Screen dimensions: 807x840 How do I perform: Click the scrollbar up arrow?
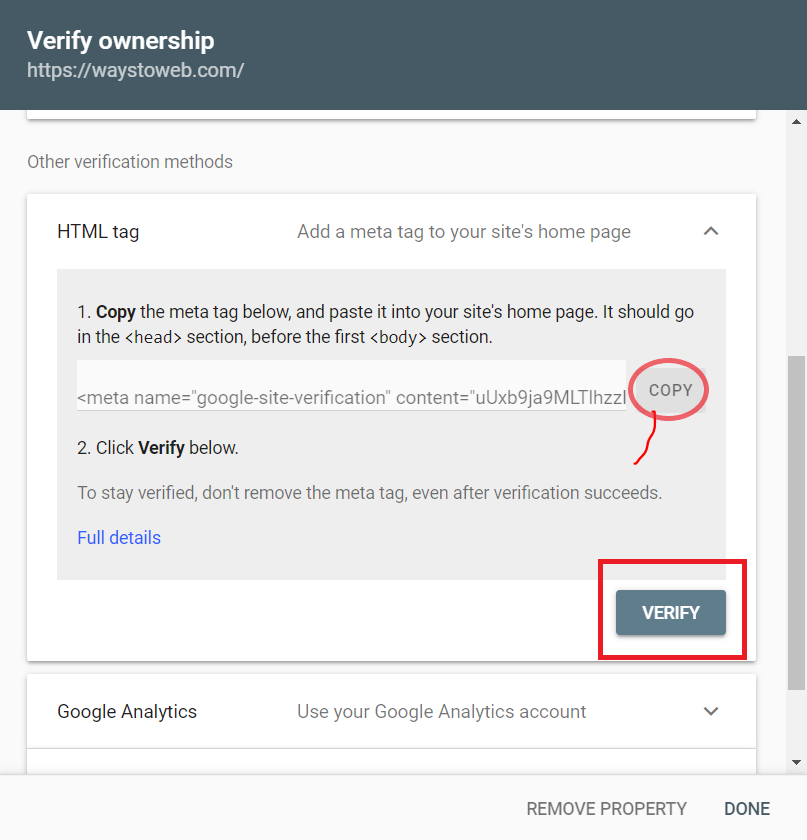(x=796, y=122)
